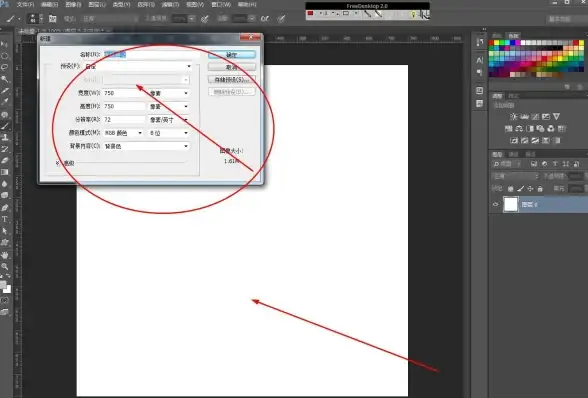Select the Eyedropper tool
This screenshot has width=588, height=398.
coord(4,102)
